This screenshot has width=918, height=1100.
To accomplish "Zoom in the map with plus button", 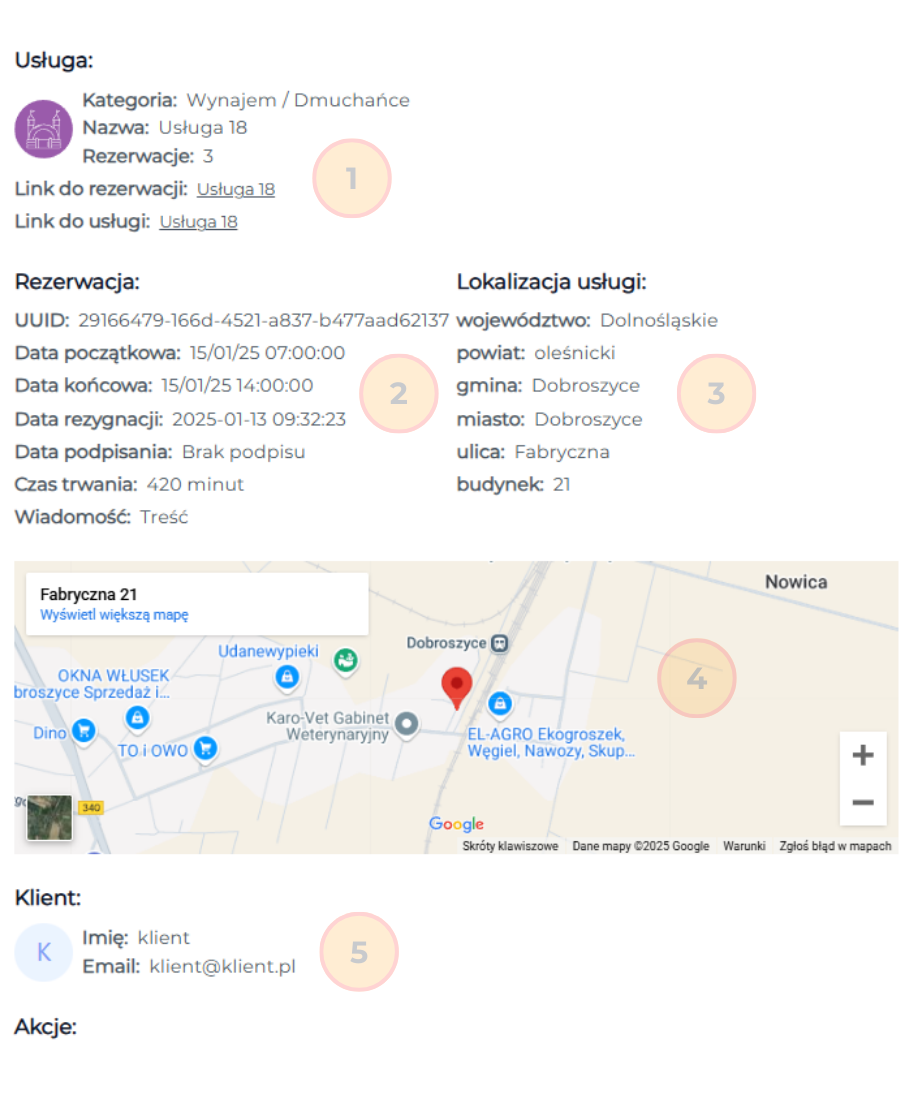I will [x=862, y=756].
